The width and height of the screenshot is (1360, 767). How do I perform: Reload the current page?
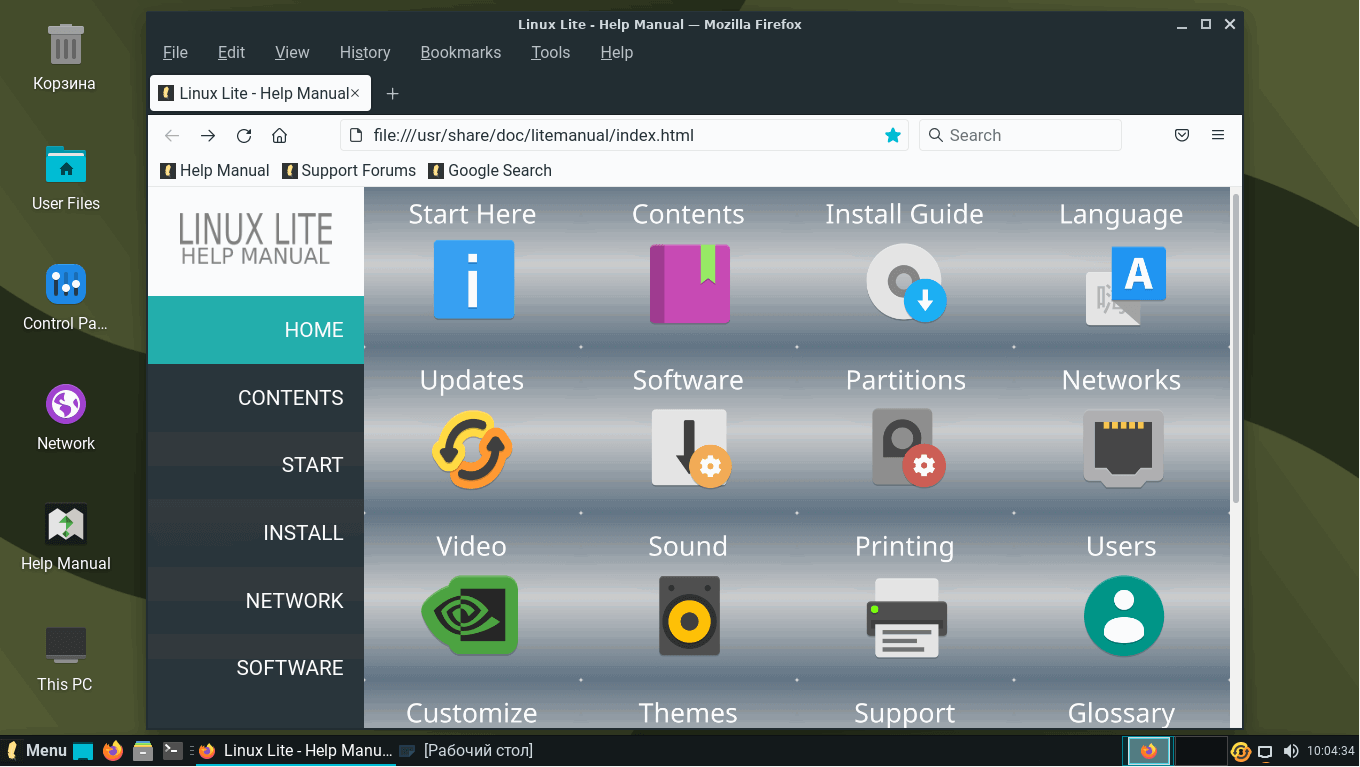(x=244, y=135)
